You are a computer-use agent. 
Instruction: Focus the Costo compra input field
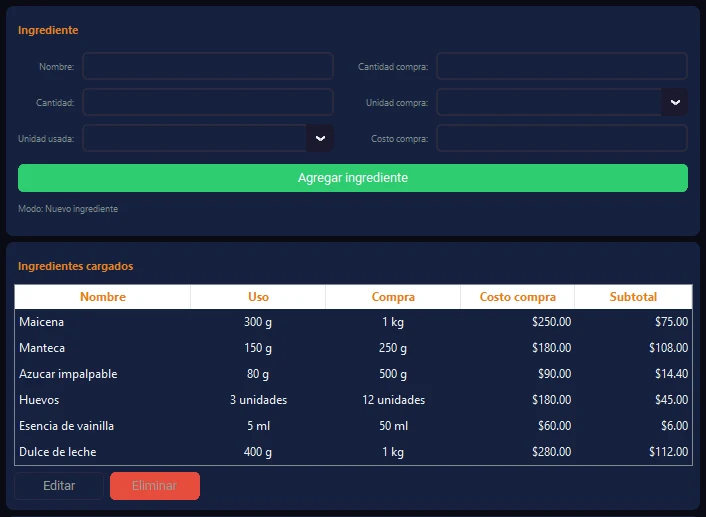562,138
